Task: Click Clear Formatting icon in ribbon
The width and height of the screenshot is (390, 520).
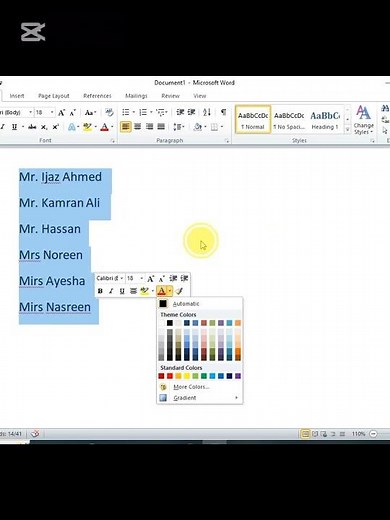Action: pyautogui.click(x=109, y=112)
